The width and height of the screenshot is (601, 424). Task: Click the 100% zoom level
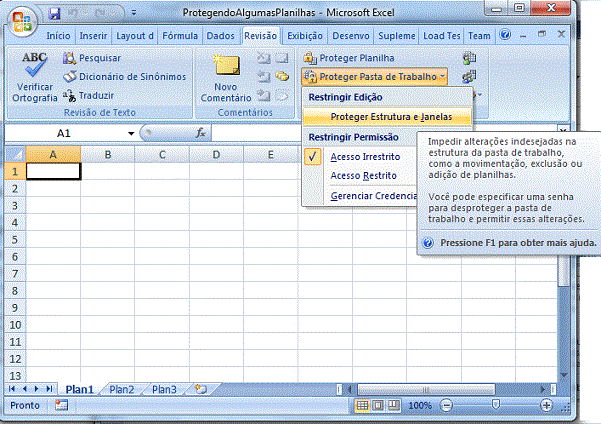(420, 406)
